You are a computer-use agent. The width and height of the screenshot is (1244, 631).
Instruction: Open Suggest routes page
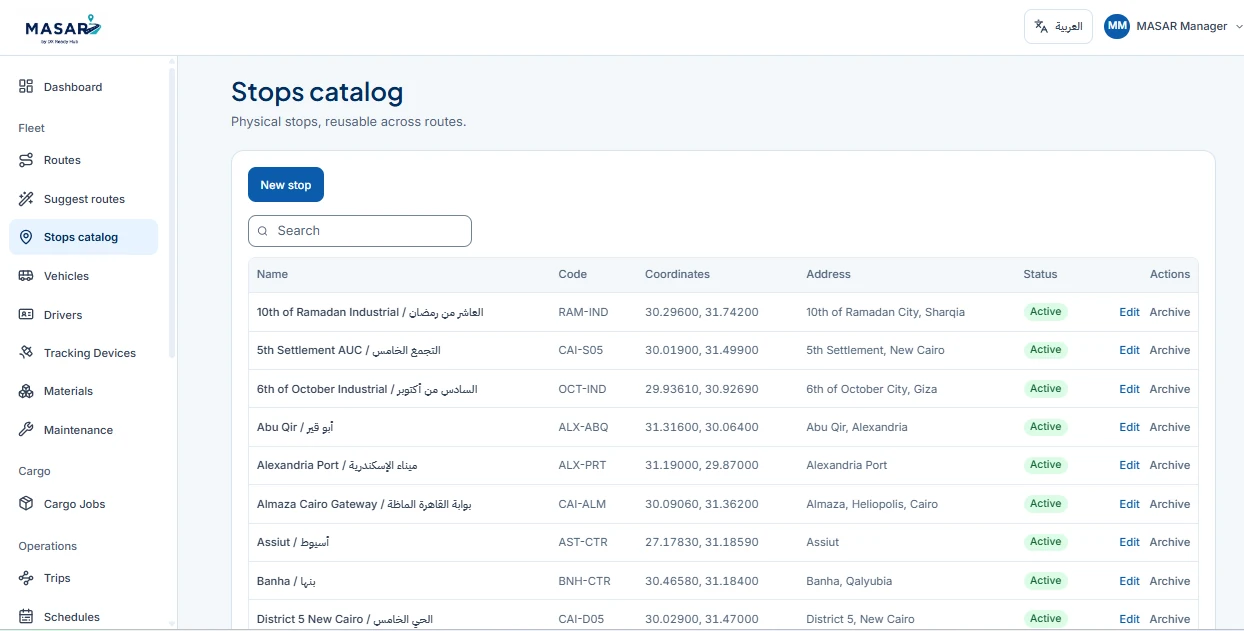coord(83,199)
